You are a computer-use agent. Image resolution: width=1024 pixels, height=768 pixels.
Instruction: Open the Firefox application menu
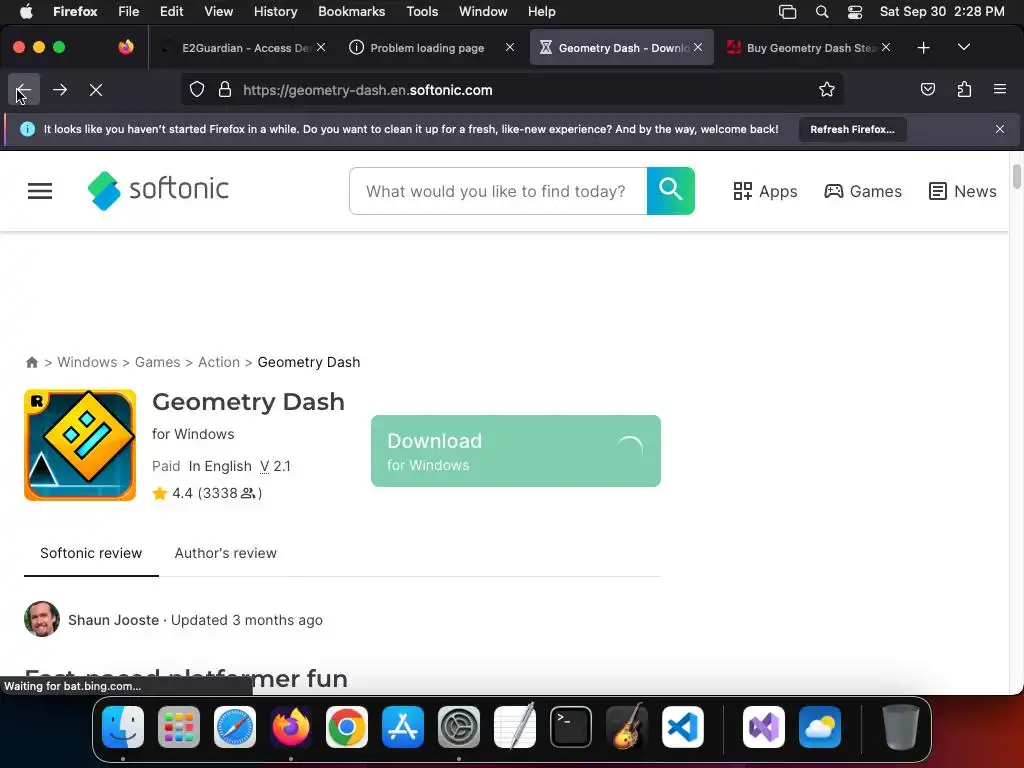pyautogui.click(x=1000, y=89)
